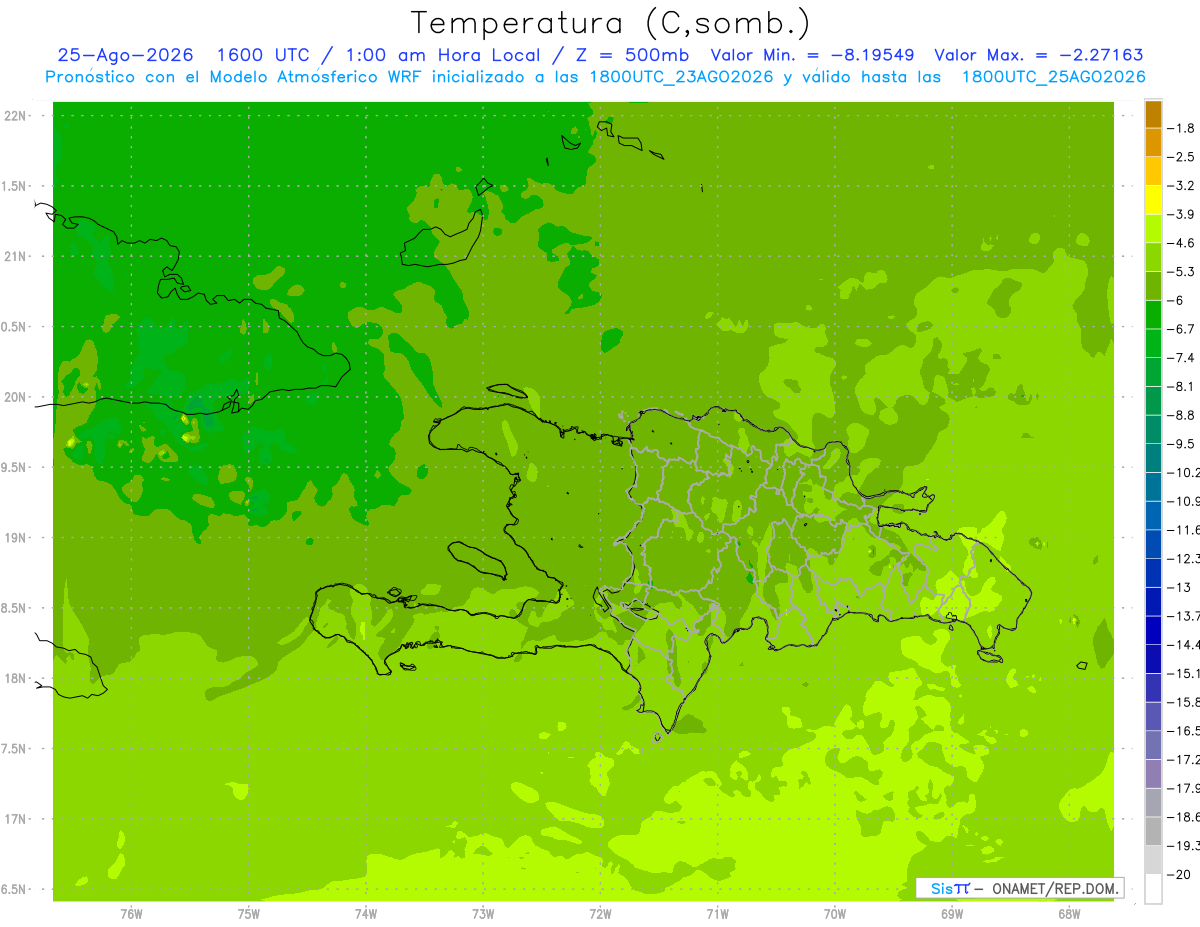Click the '74W' longitude label

click(366, 913)
